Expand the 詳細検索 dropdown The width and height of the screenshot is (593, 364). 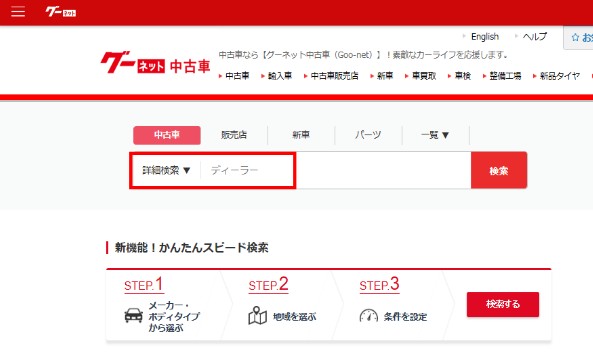click(x=166, y=170)
